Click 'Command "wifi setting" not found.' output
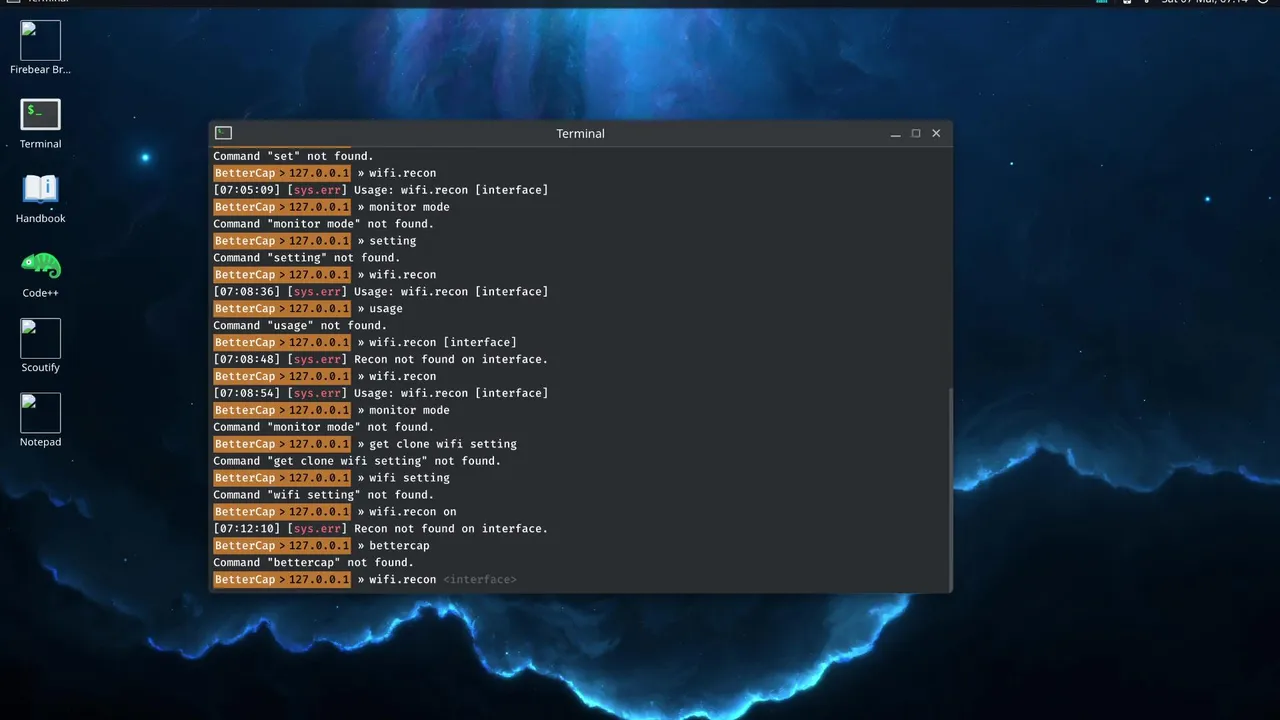1280x720 pixels. pyautogui.click(x=323, y=496)
